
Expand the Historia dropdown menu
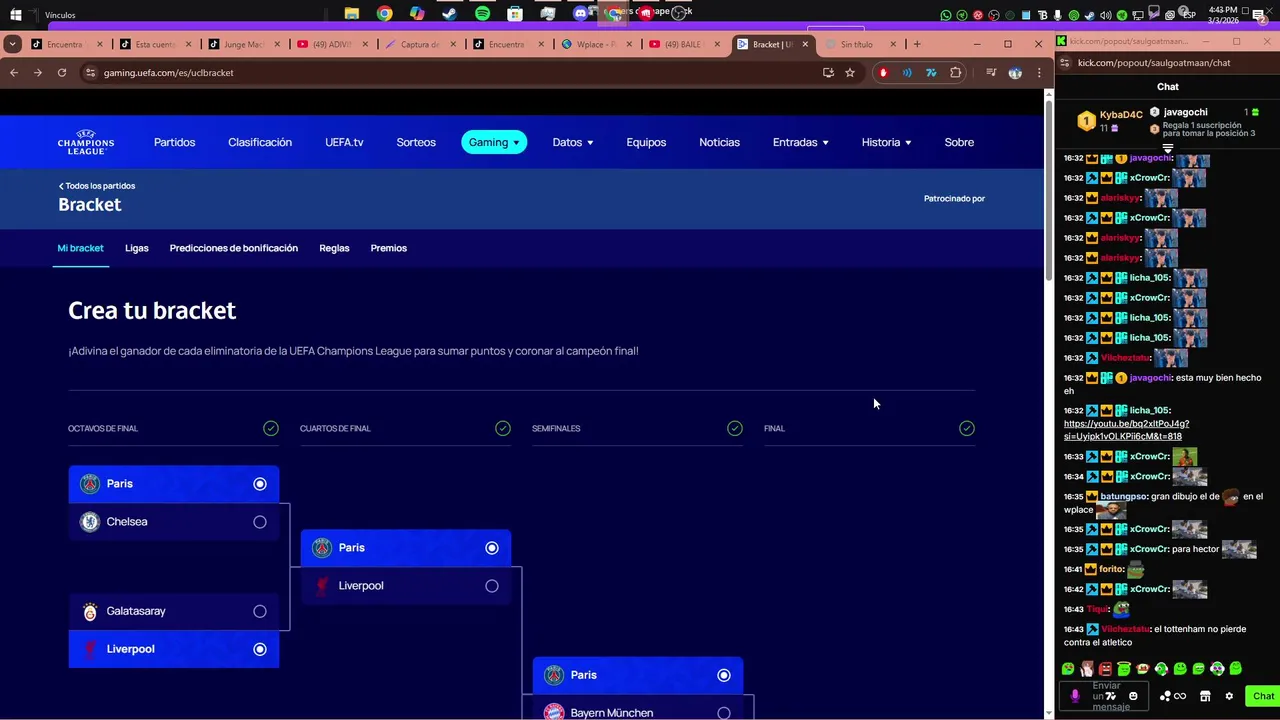click(886, 142)
